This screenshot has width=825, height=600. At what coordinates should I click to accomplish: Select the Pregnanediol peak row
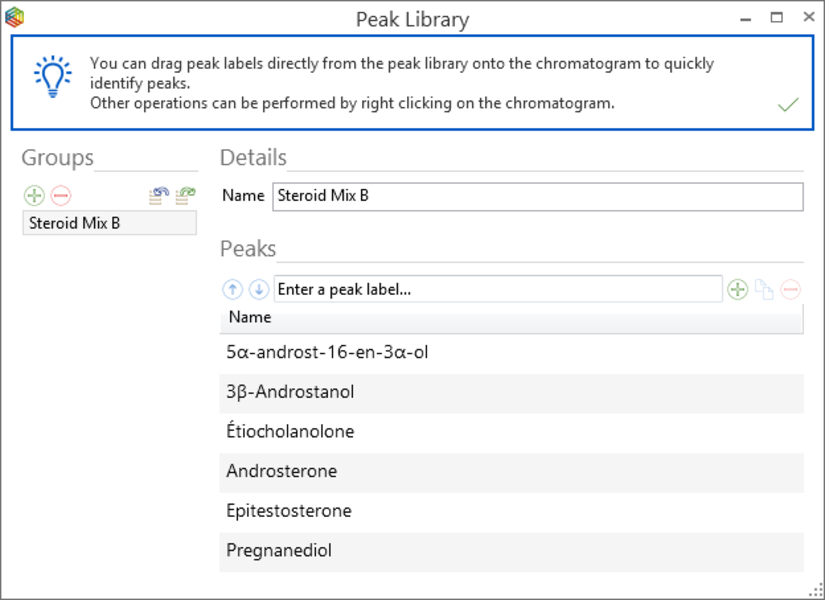tap(511, 551)
